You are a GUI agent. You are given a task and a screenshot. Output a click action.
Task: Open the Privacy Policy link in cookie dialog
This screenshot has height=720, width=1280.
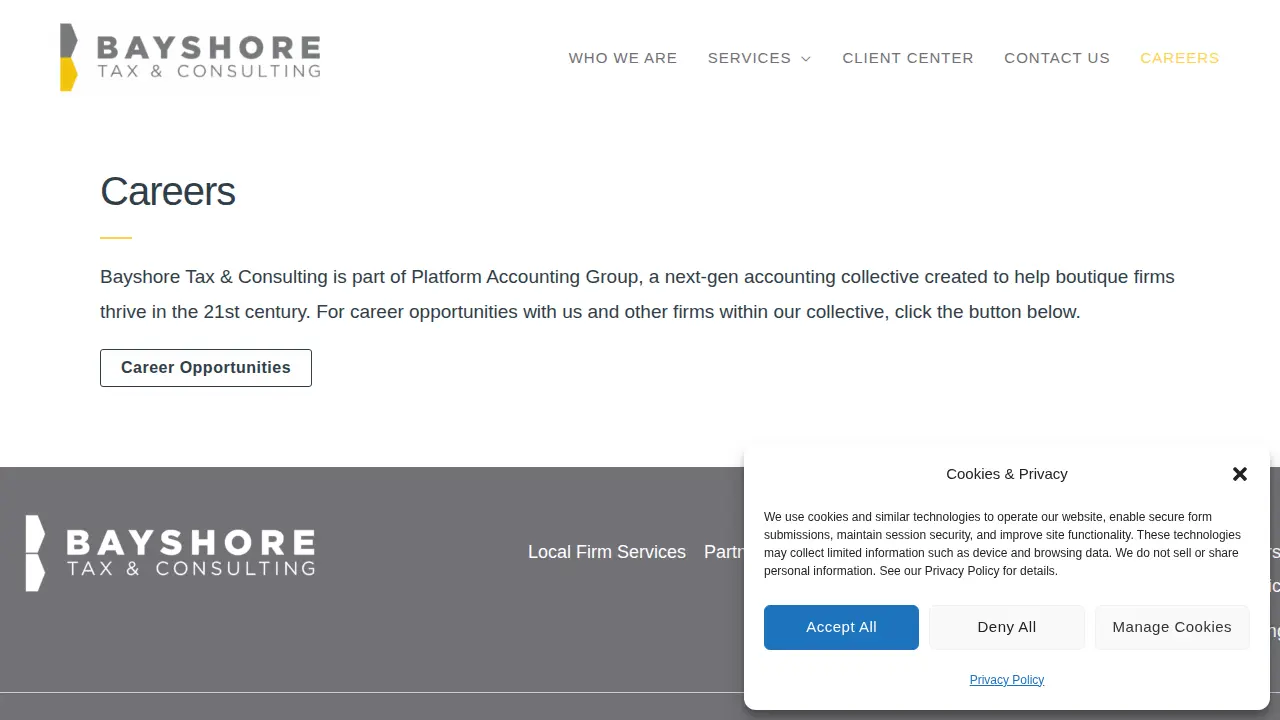tap(1007, 680)
